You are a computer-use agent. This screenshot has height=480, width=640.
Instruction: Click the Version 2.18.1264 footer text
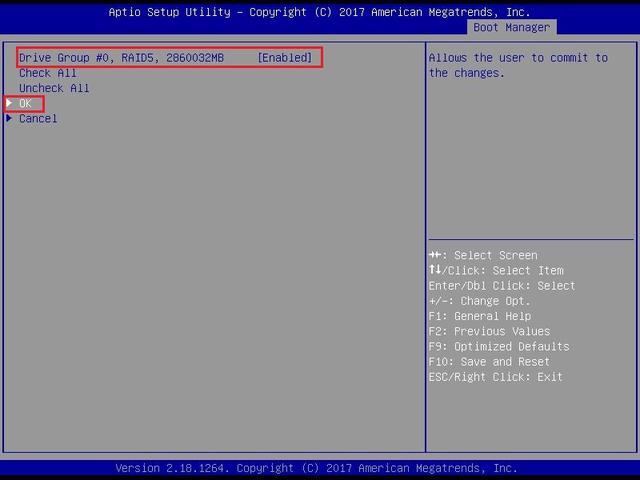click(x=316, y=468)
